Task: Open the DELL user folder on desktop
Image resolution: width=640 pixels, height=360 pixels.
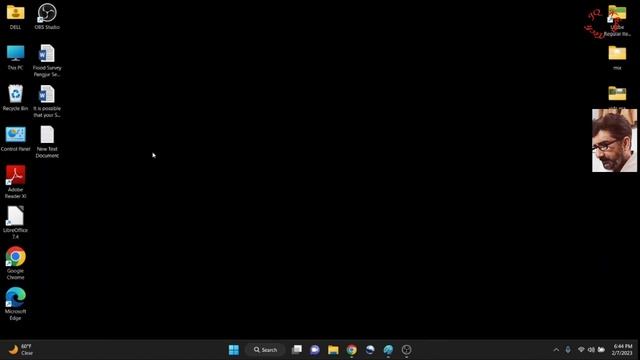Action: (16, 16)
